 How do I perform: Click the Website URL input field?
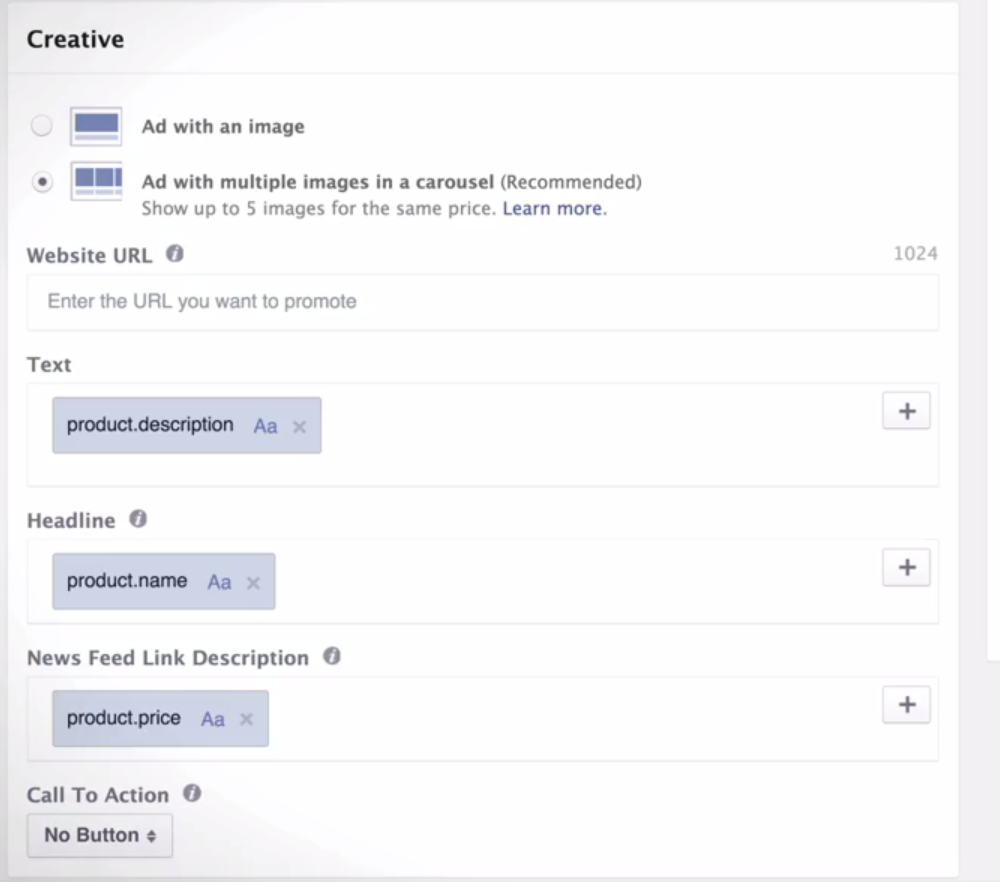[x=482, y=302]
